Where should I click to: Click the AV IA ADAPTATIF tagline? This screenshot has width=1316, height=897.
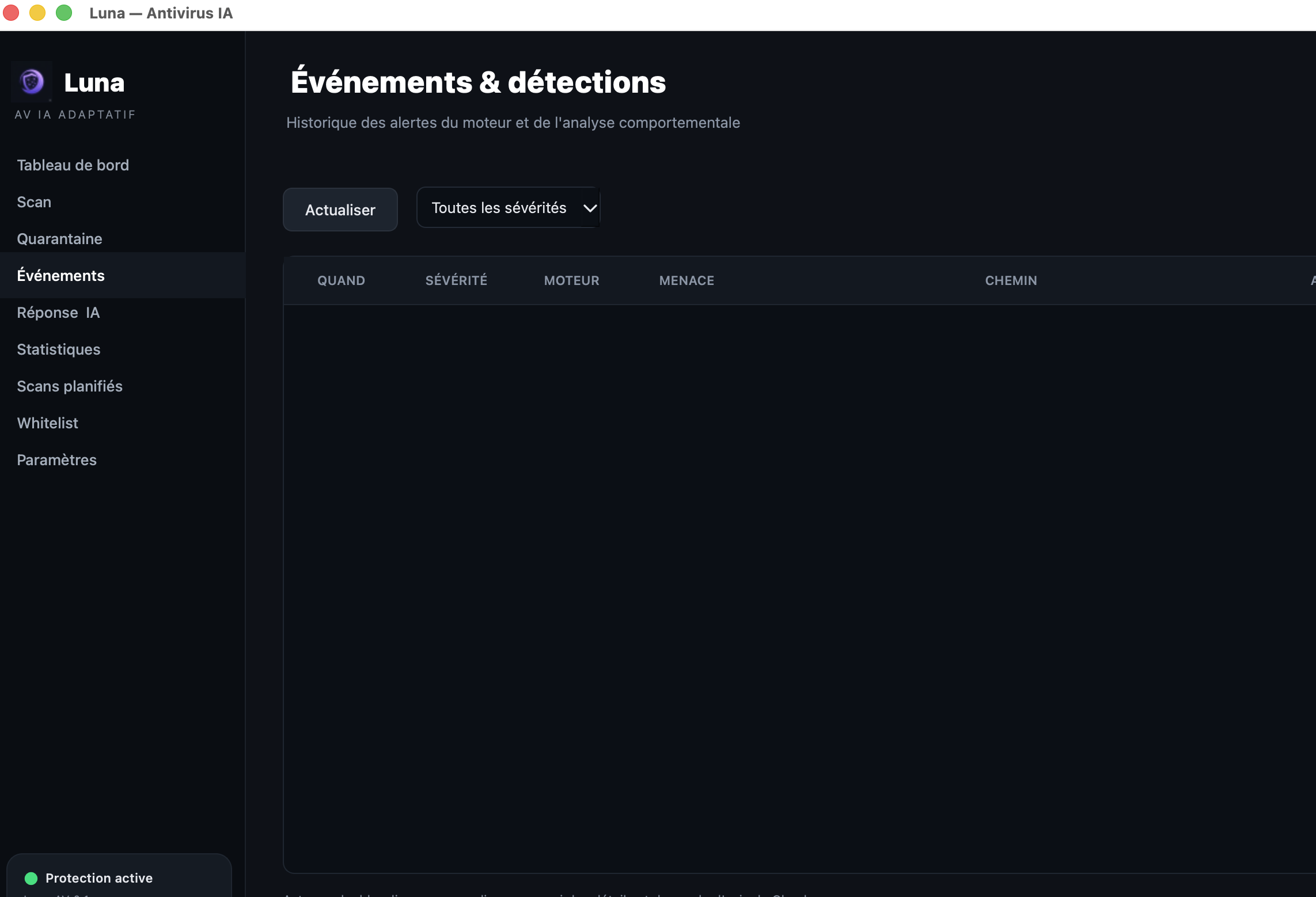pyautogui.click(x=75, y=115)
